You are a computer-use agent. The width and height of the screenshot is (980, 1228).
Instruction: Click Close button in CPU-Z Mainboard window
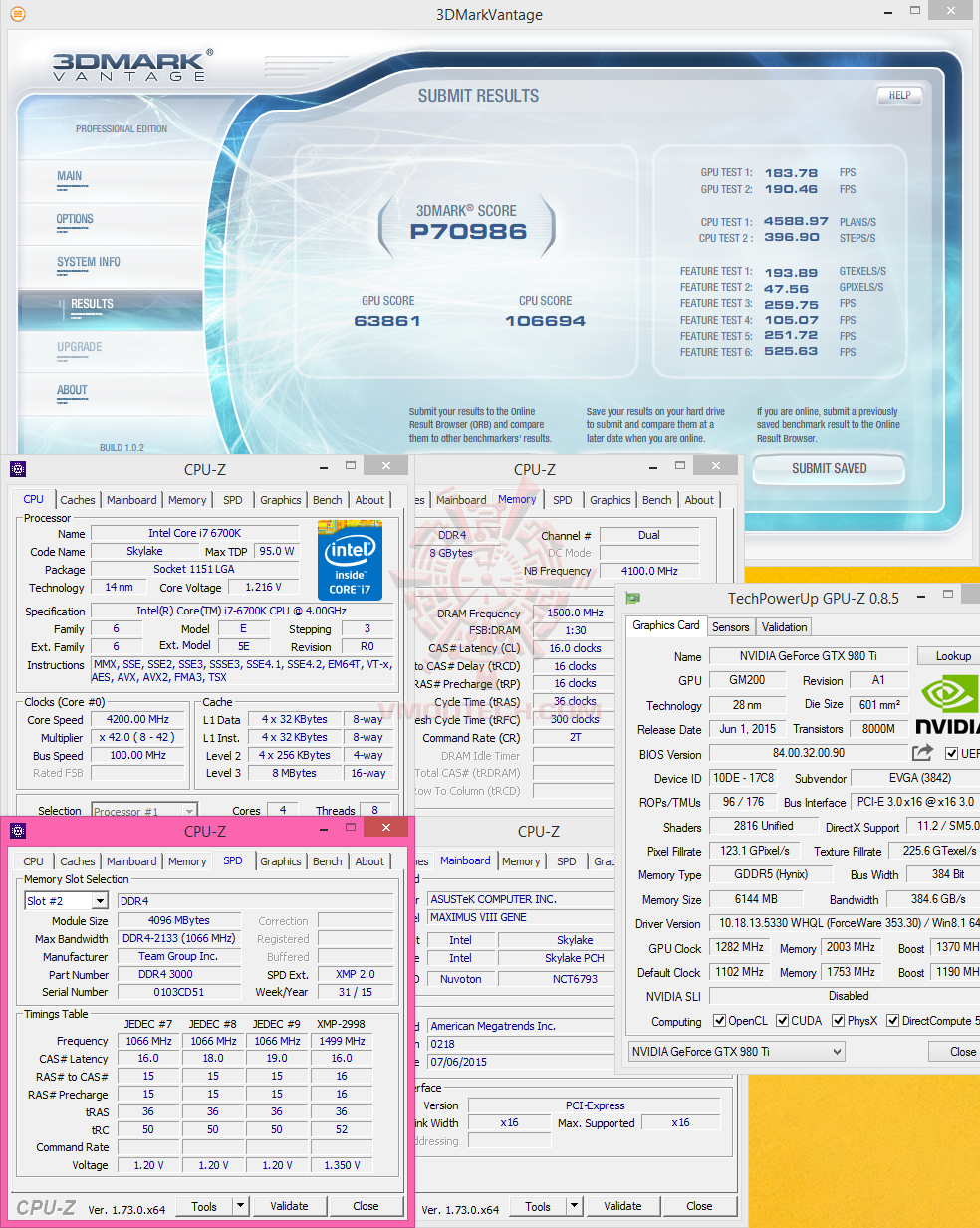pyautogui.click(x=699, y=1206)
